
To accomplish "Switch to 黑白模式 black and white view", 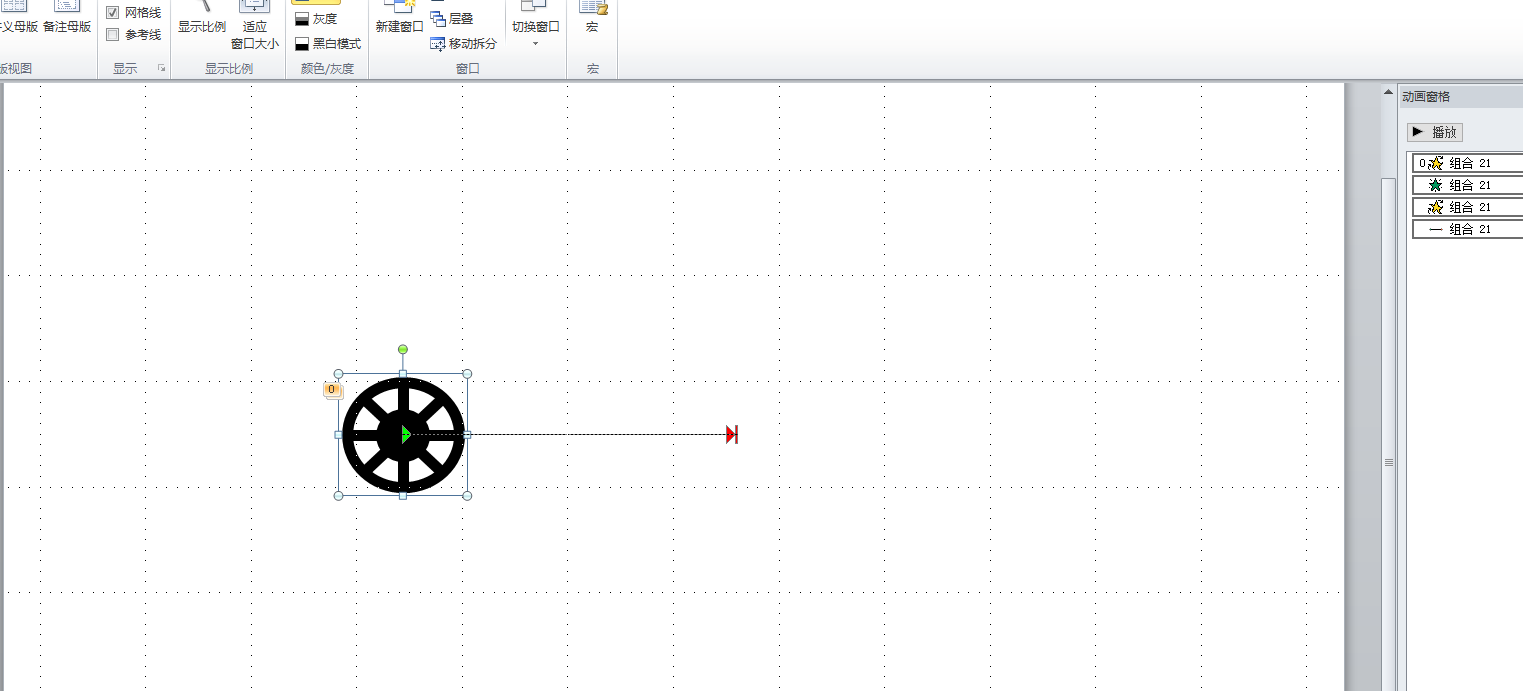I will (328, 44).
